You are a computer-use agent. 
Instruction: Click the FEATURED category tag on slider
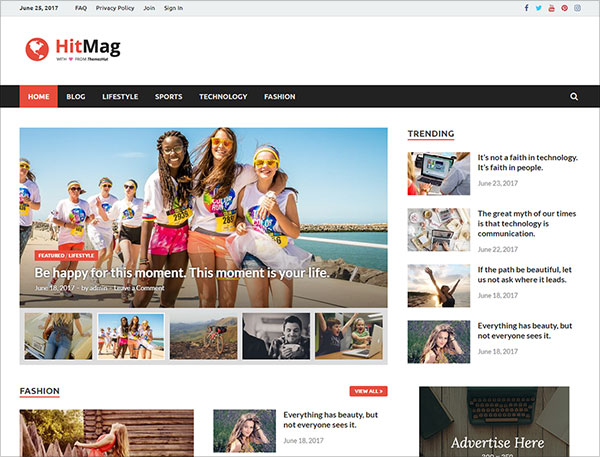(51, 255)
